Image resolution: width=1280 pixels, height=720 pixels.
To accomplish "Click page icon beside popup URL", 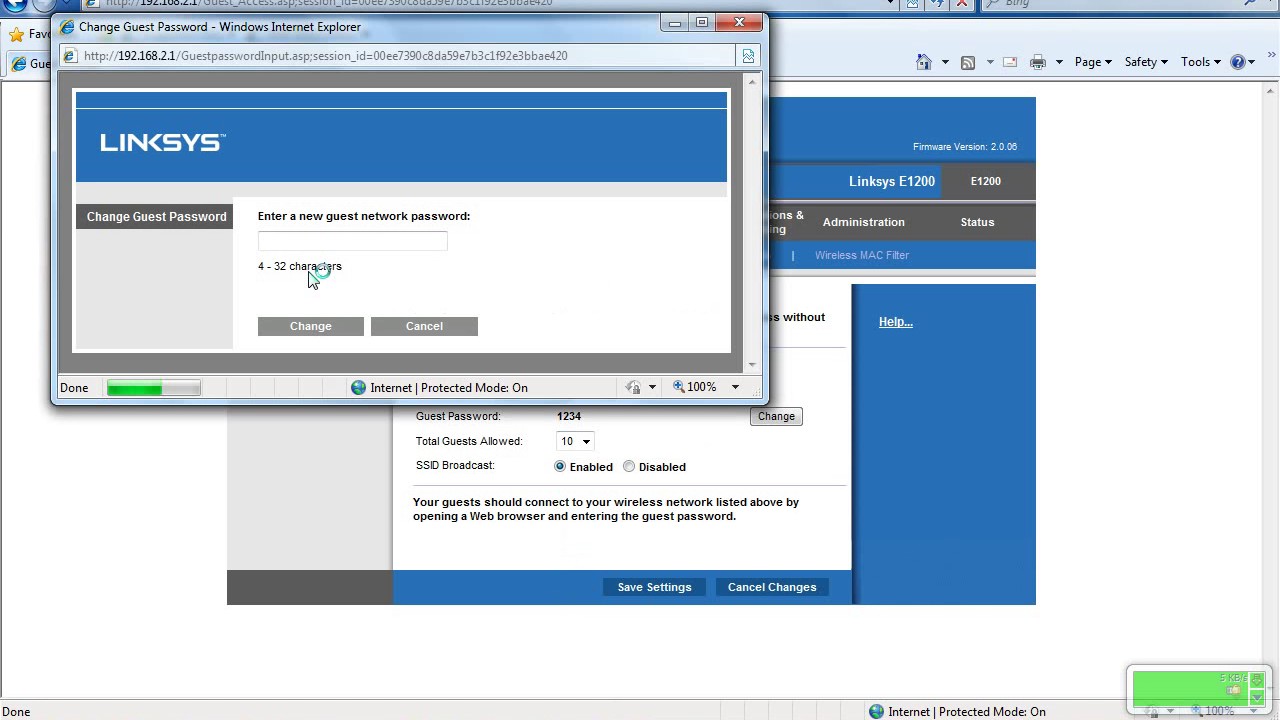I will [69, 56].
